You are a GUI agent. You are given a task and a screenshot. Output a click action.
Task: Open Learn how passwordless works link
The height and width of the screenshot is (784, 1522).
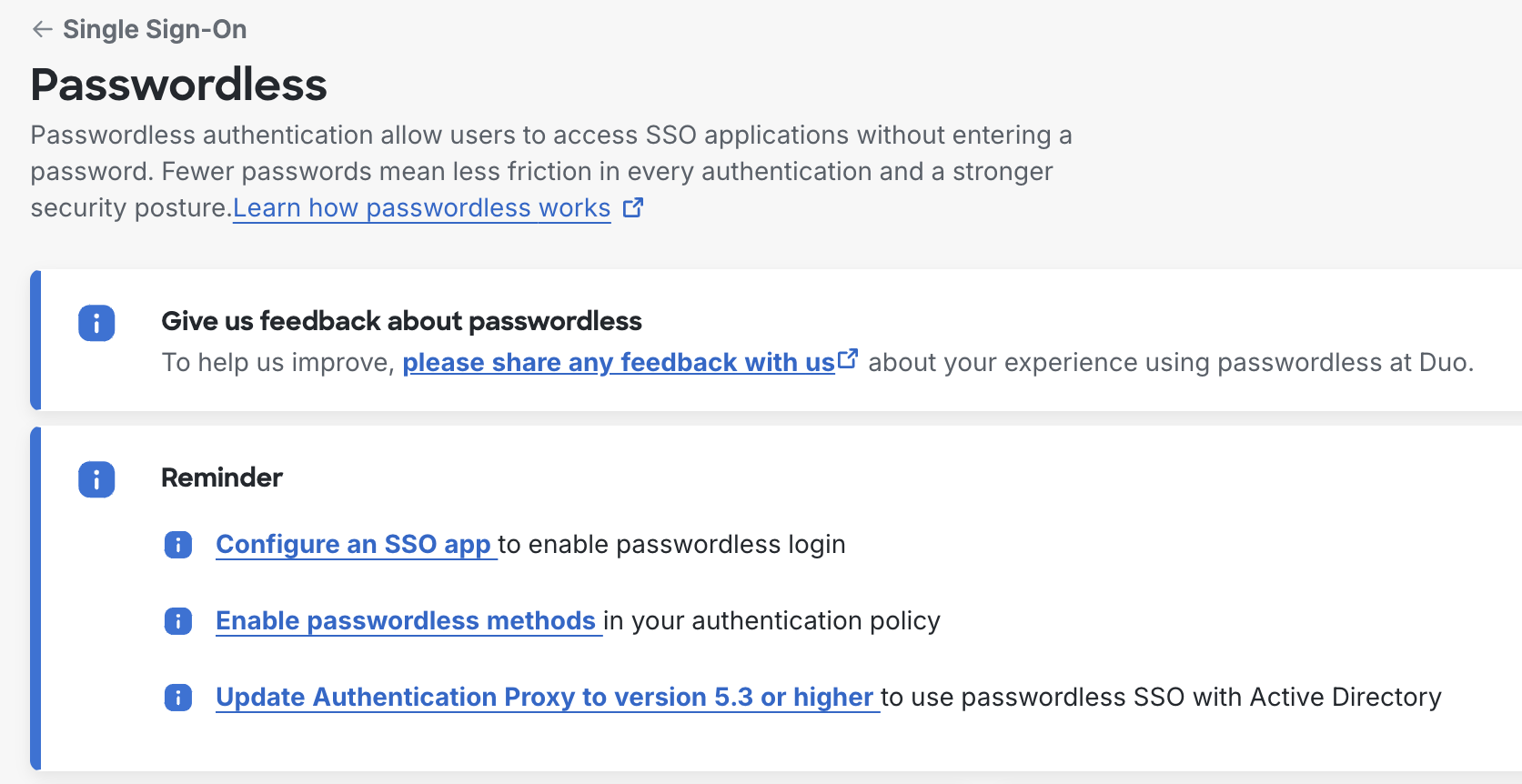coord(421,208)
